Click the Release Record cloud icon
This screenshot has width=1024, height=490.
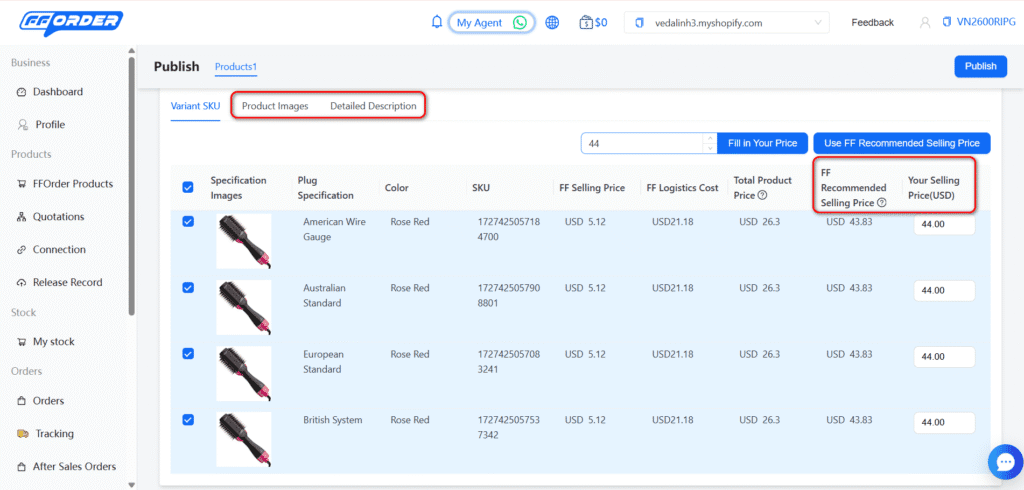pos(22,283)
